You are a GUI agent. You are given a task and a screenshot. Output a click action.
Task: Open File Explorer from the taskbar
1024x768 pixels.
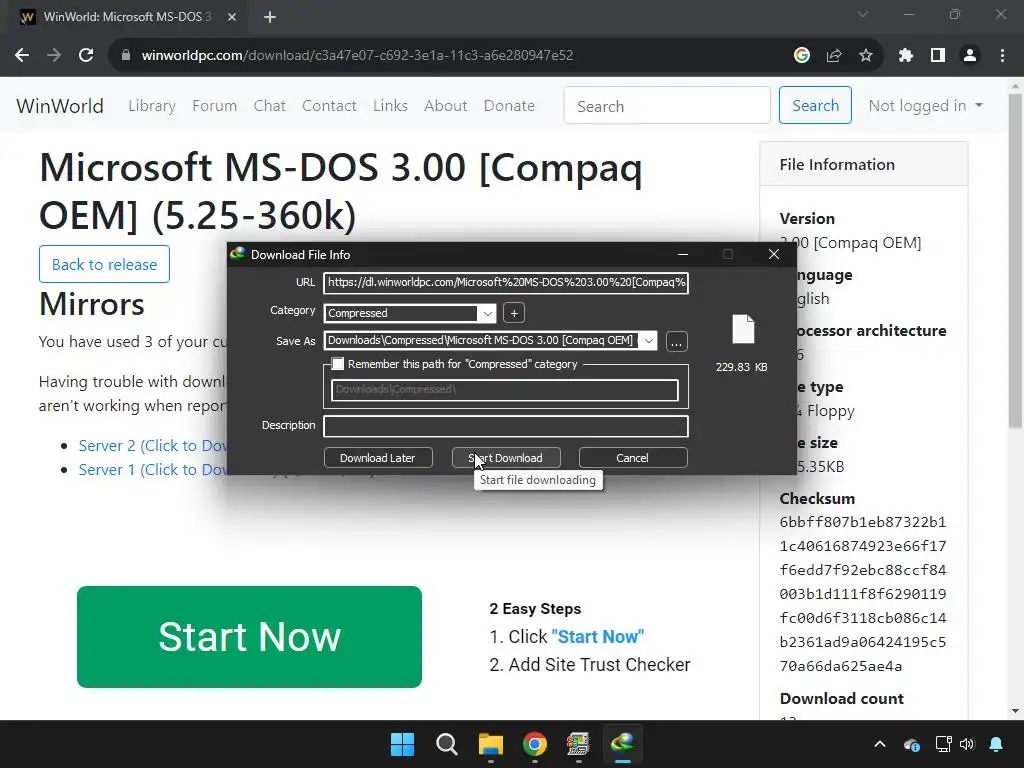click(x=490, y=744)
